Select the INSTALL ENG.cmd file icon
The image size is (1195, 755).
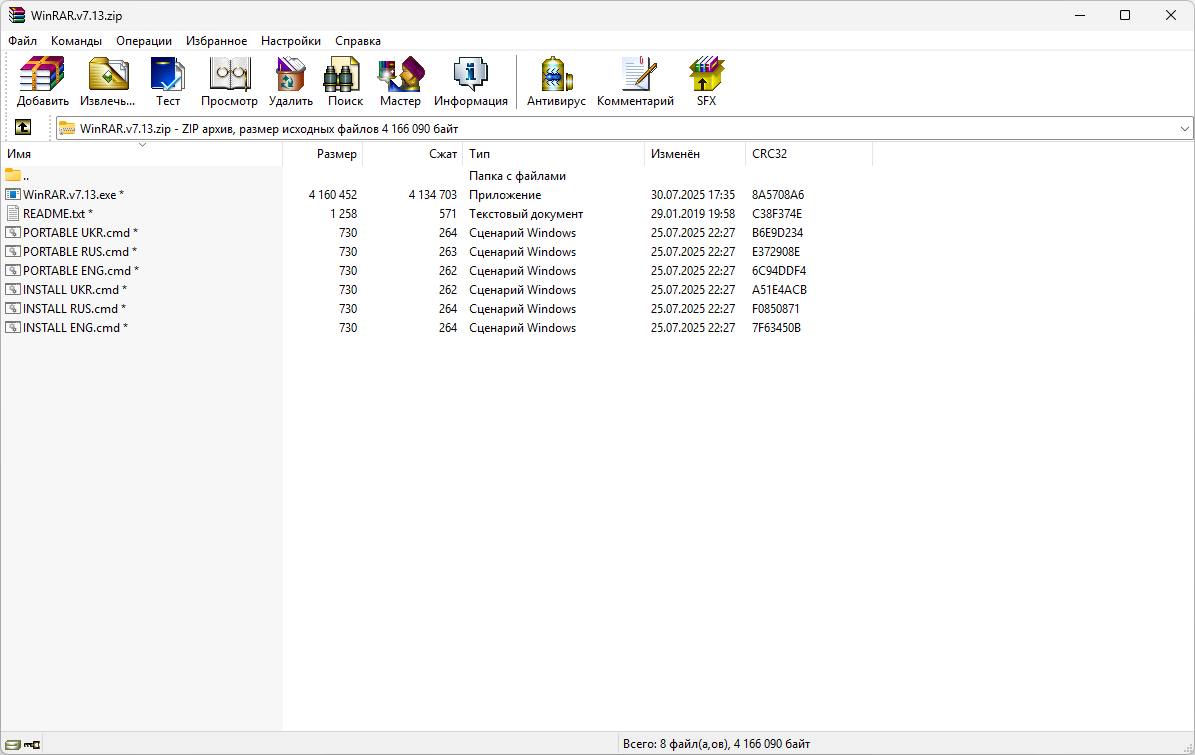[x=13, y=328]
